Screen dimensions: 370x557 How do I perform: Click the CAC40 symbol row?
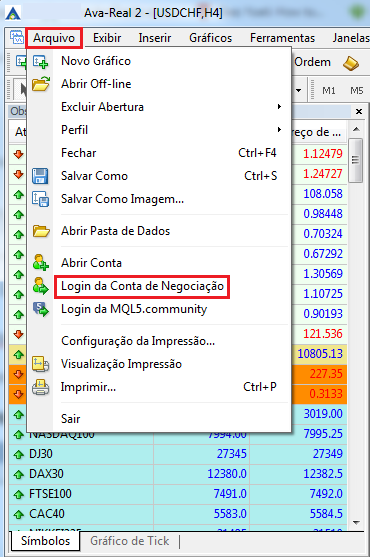pyautogui.click(x=178, y=514)
